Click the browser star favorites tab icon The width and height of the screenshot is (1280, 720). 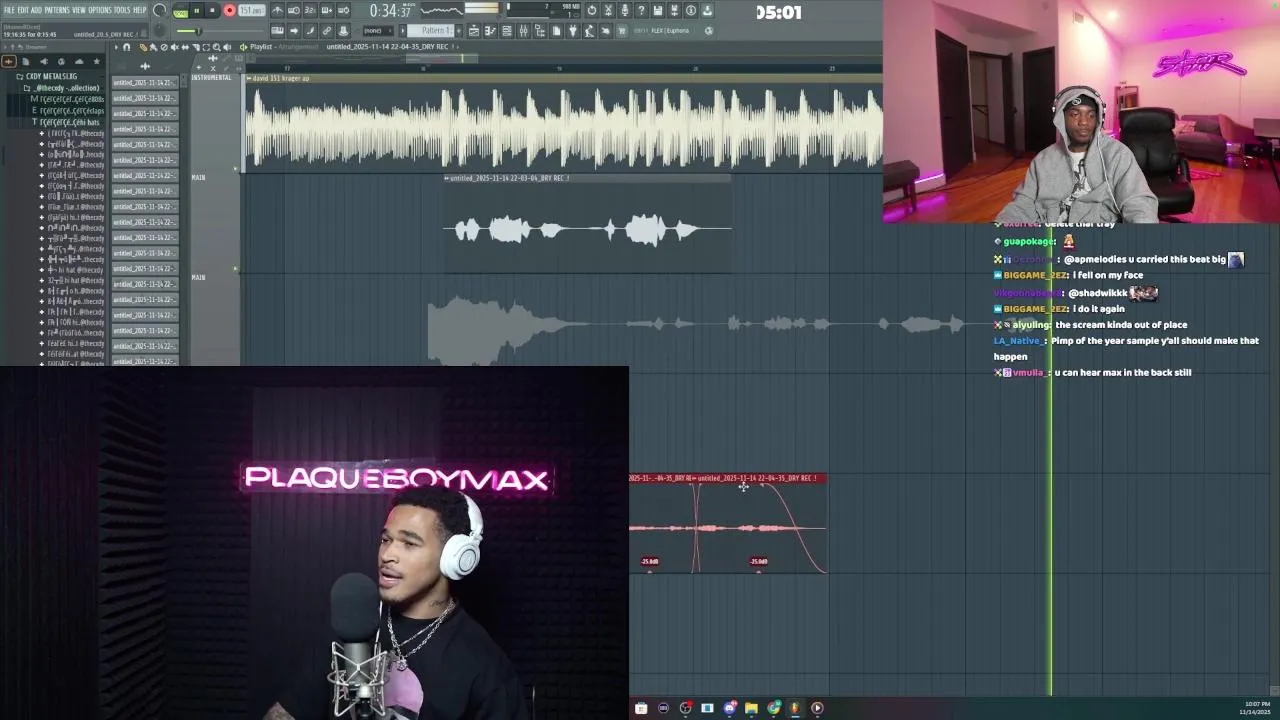tap(97, 62)
